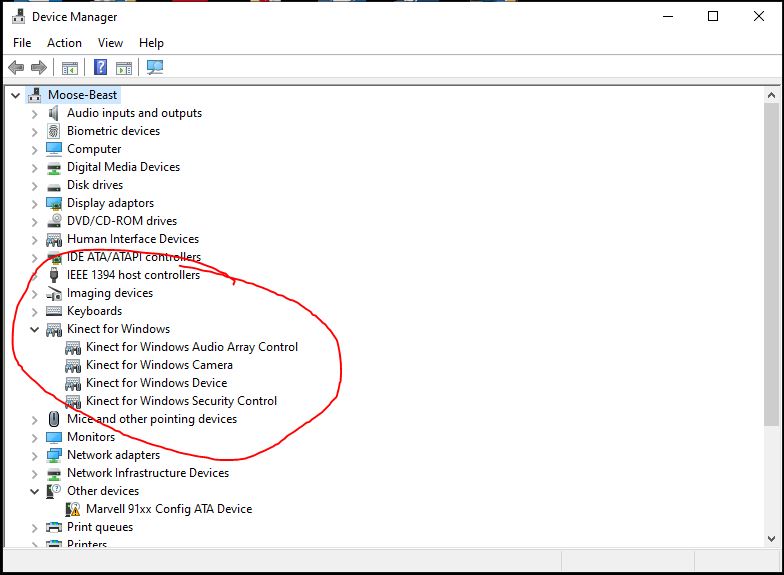Click the scrollbar down arrow
This screenshot has height=575, width=784.
772,538
